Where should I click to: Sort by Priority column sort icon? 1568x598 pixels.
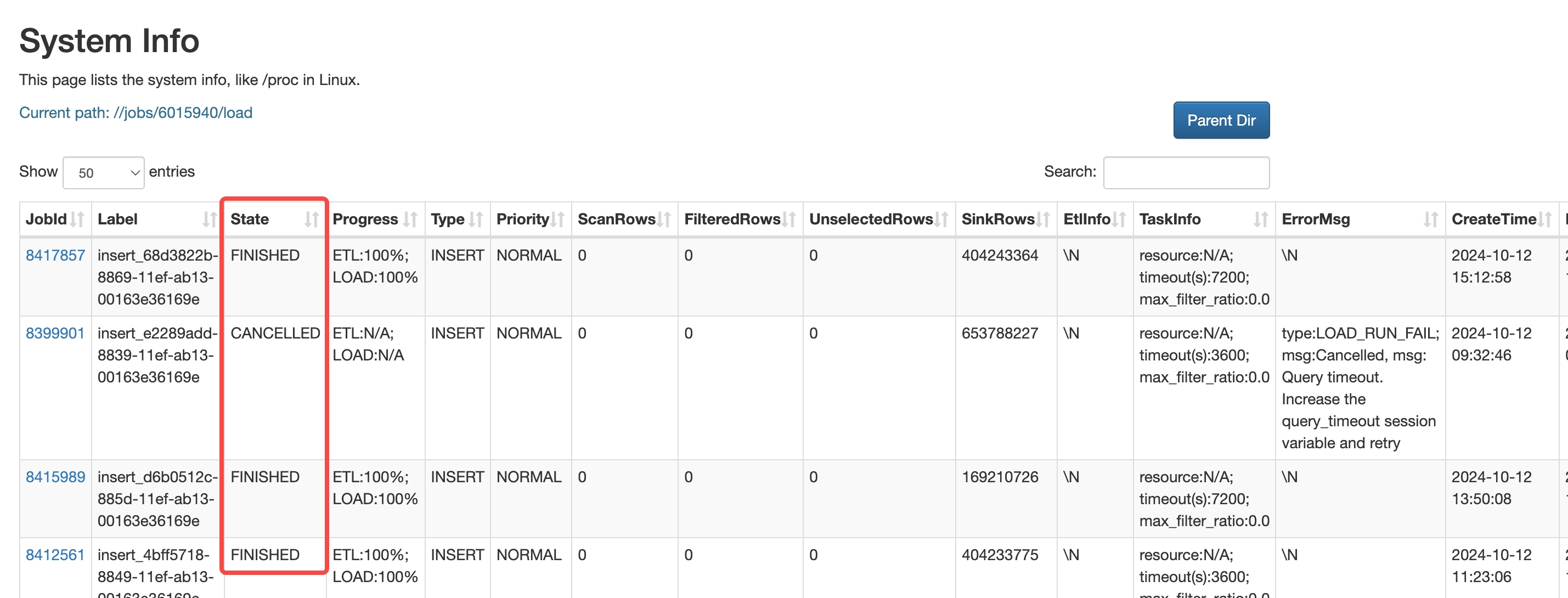[x=557, y=219]
